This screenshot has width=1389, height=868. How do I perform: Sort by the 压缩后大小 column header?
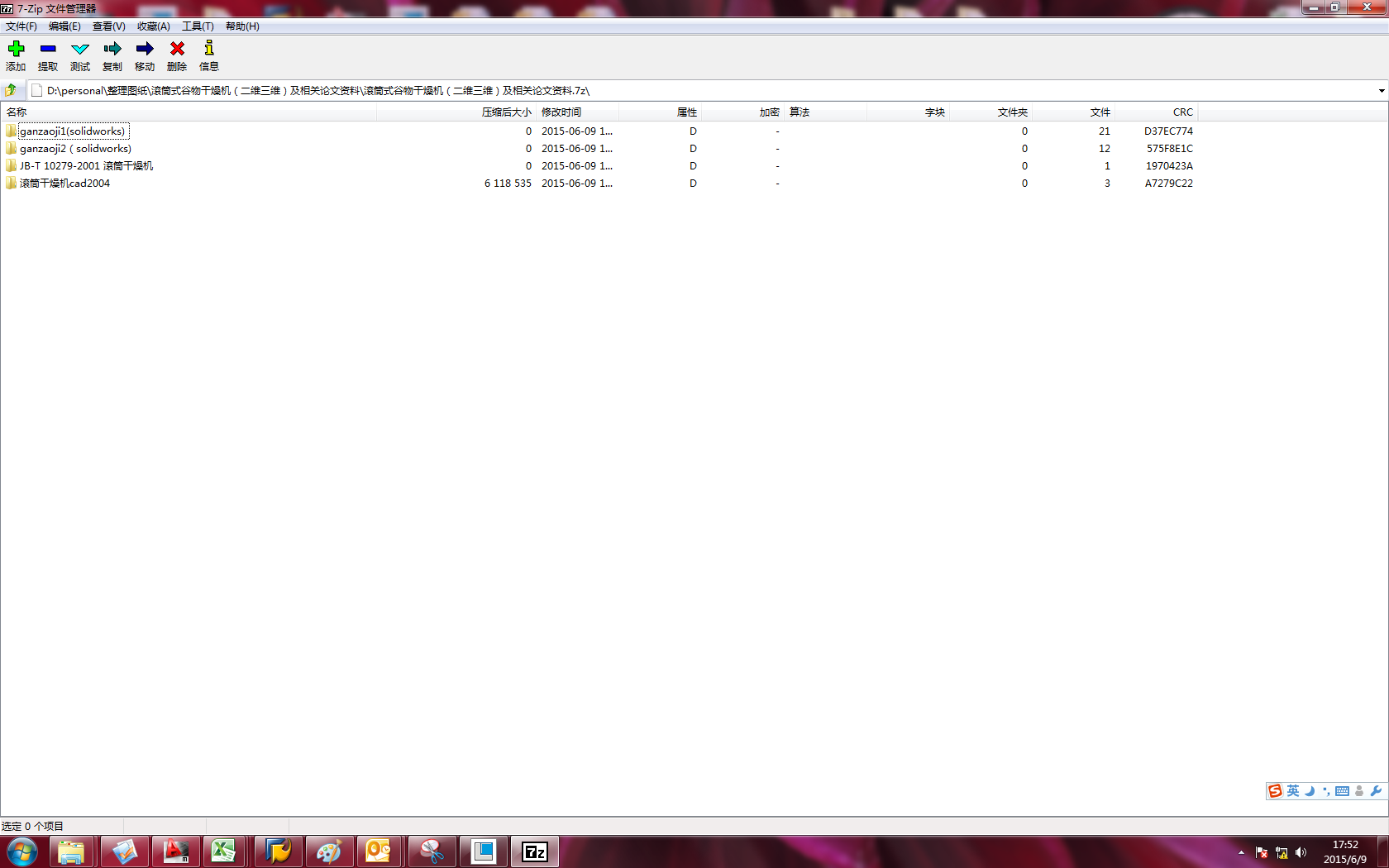[x=456, y=112]
